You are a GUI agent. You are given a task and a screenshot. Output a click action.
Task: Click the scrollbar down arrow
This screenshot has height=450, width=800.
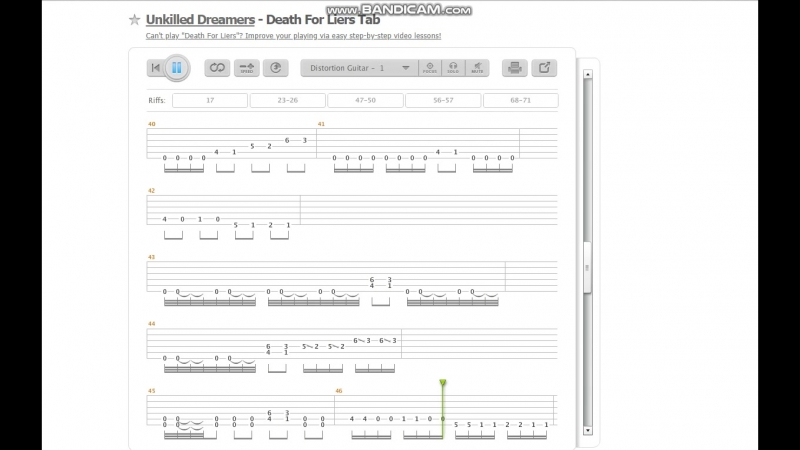point(588,431)
